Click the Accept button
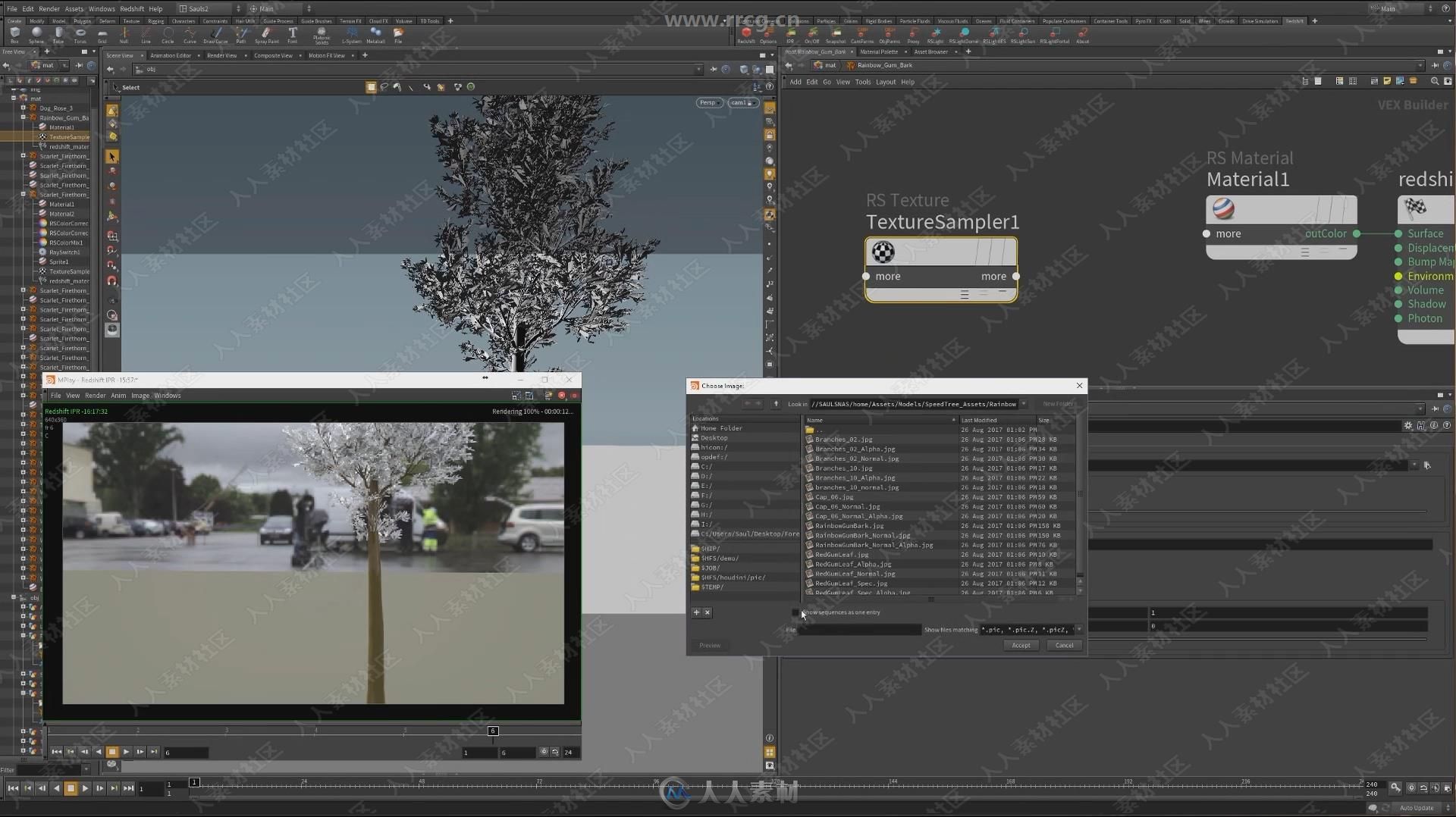Viewport: 1456px width, 817px height. 1021,646
